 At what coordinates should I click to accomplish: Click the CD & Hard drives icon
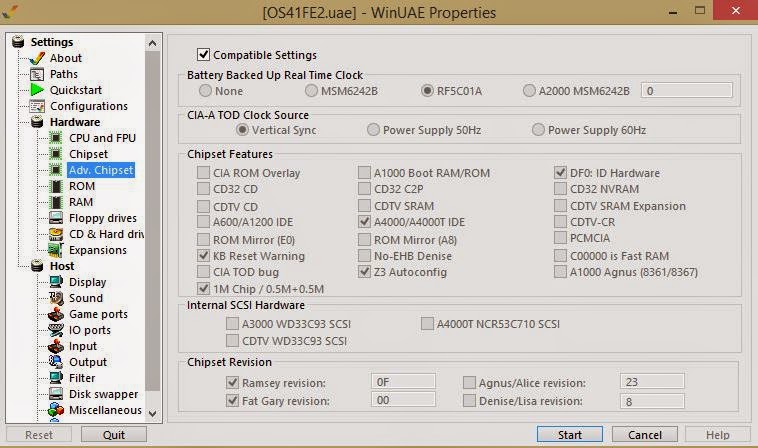pos(56,234)
